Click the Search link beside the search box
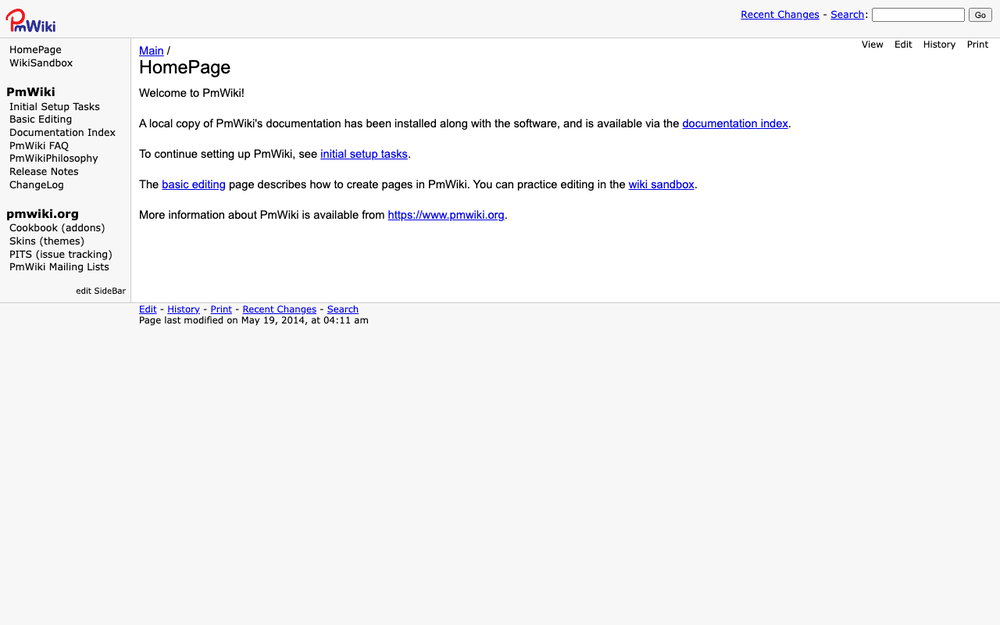Image resolution: width=1000 pixels, height=625 pixels. (847, 15)
